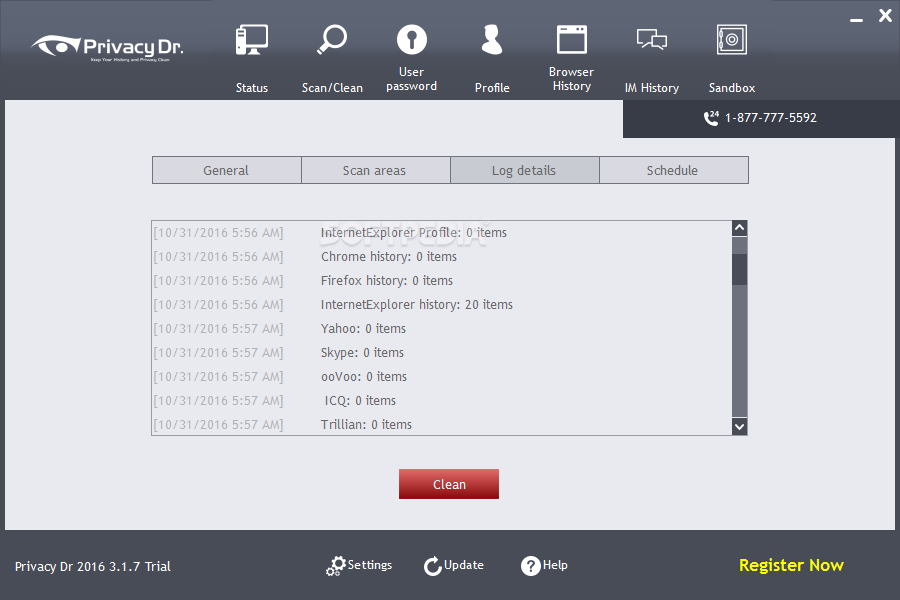Switch to the General tab

pos(226,171)
